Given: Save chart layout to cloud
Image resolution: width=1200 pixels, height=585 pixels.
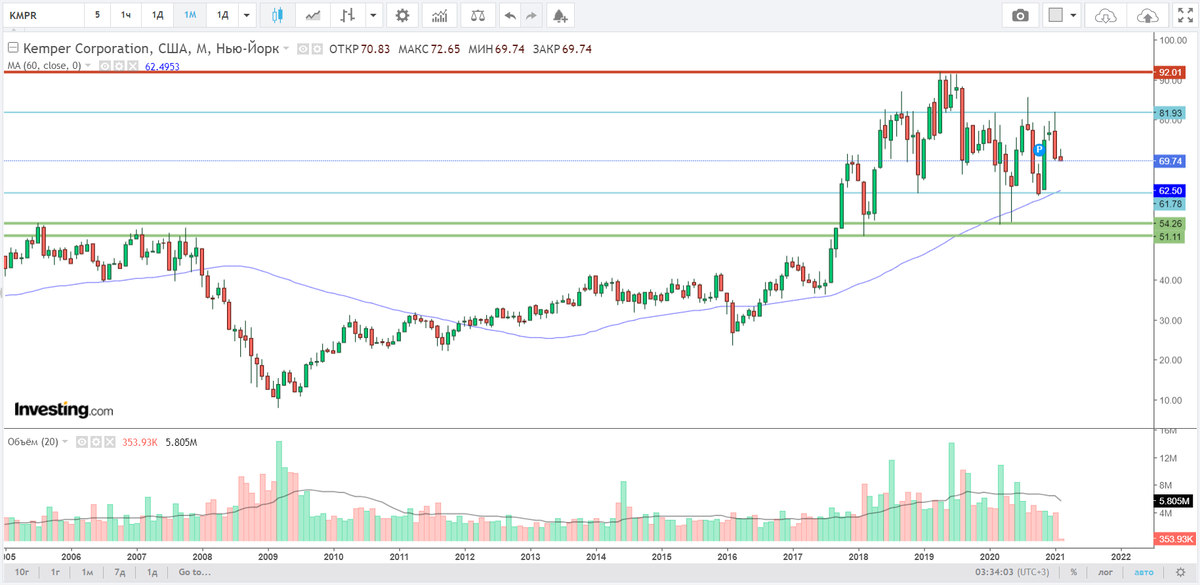Looking at the screenshot, I should coord(1148,15).
